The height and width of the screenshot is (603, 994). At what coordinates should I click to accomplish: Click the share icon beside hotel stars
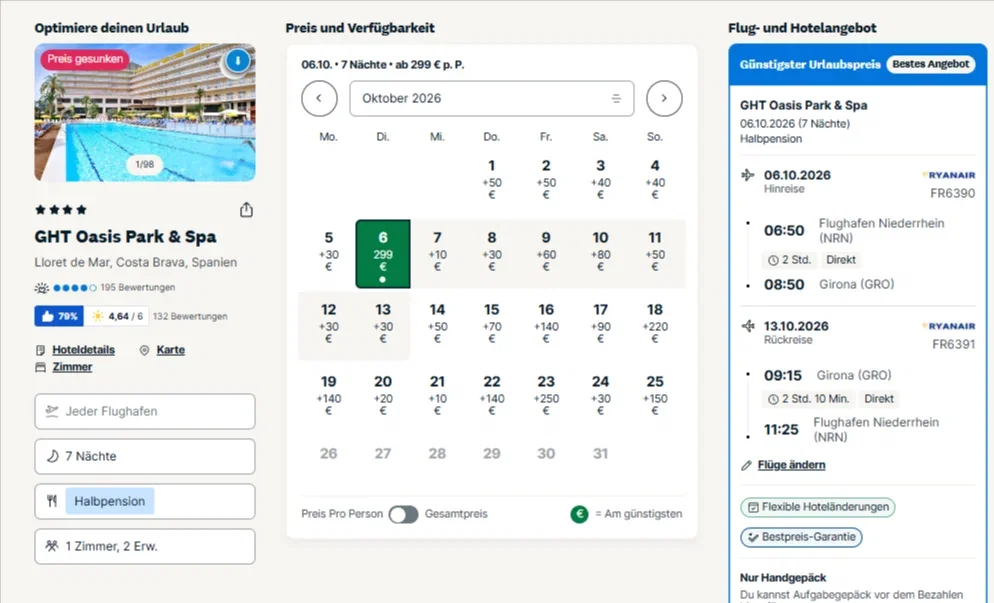[246, 210]
